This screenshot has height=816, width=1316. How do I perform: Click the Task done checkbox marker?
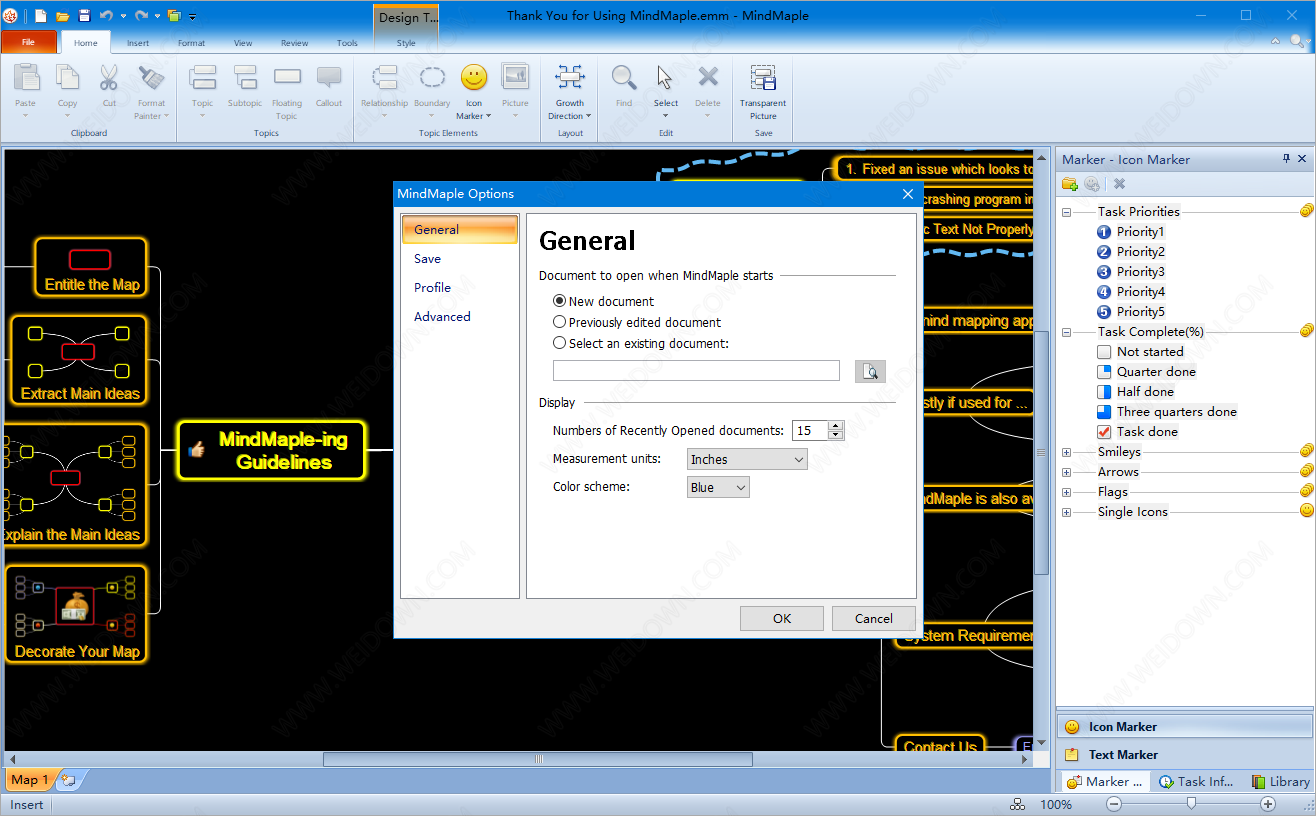click(x=1104, y=432)
